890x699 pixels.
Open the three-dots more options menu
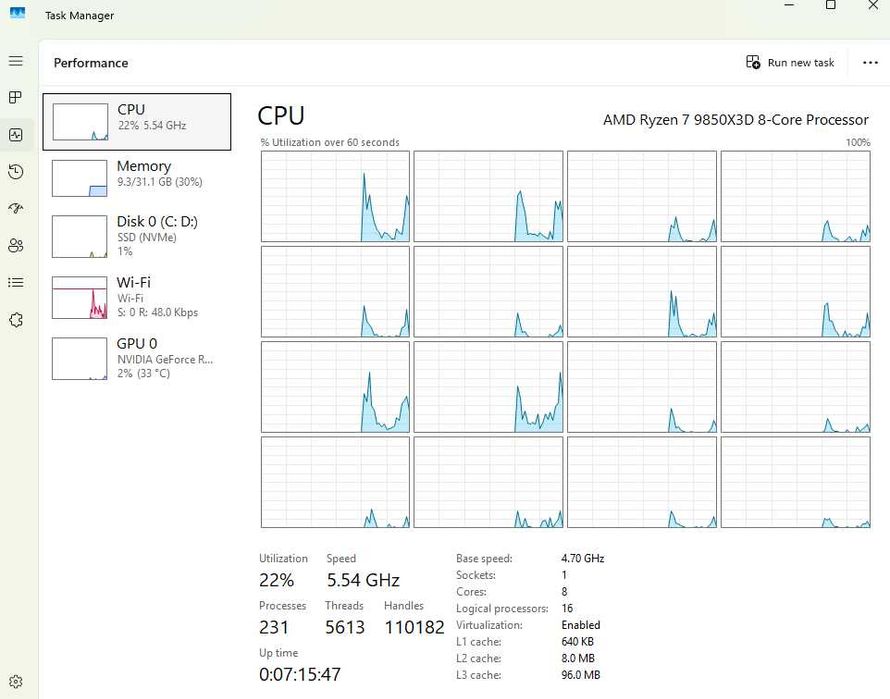[870, 62]
